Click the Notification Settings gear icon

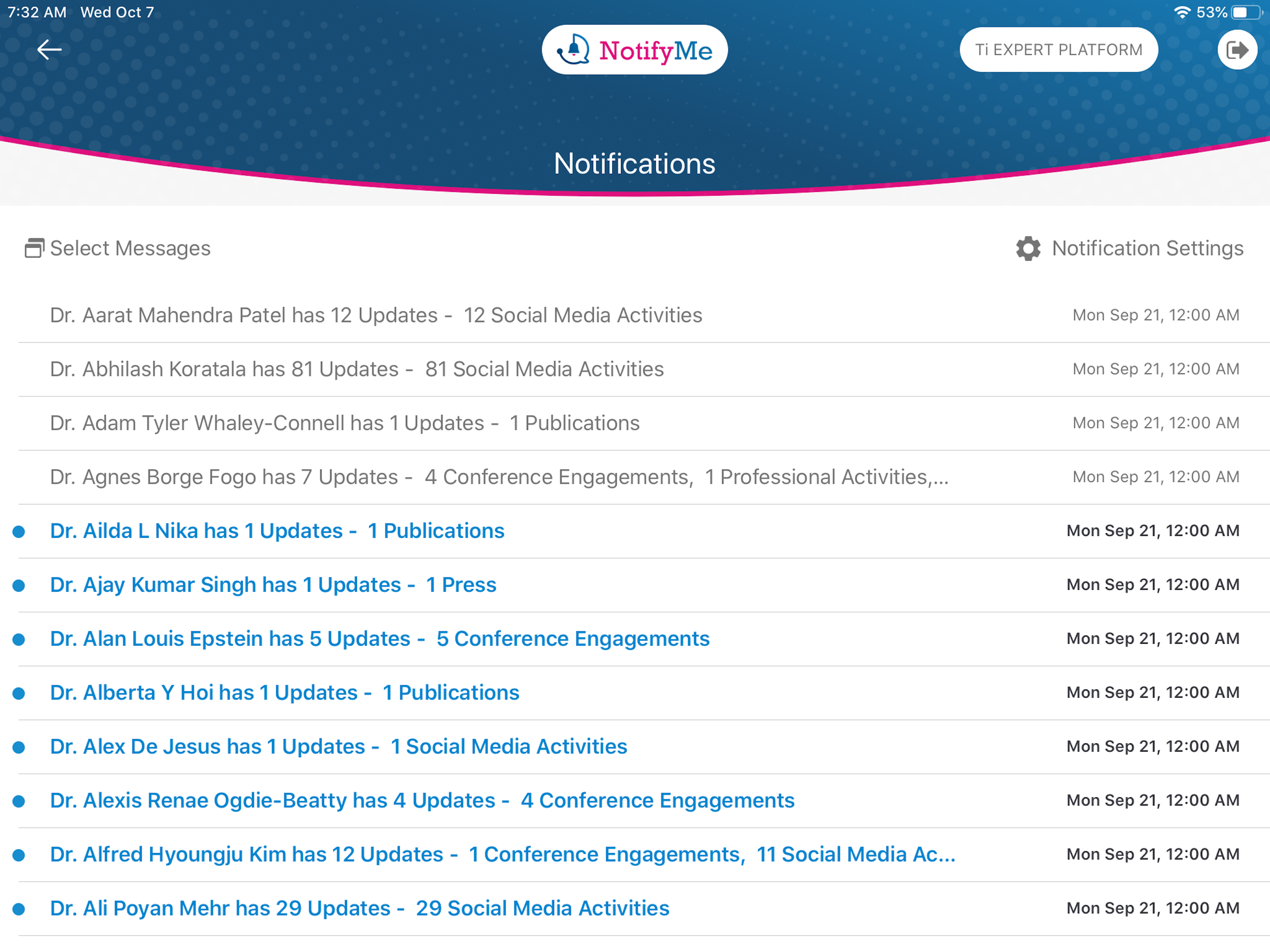click(x=1028, y=249)
